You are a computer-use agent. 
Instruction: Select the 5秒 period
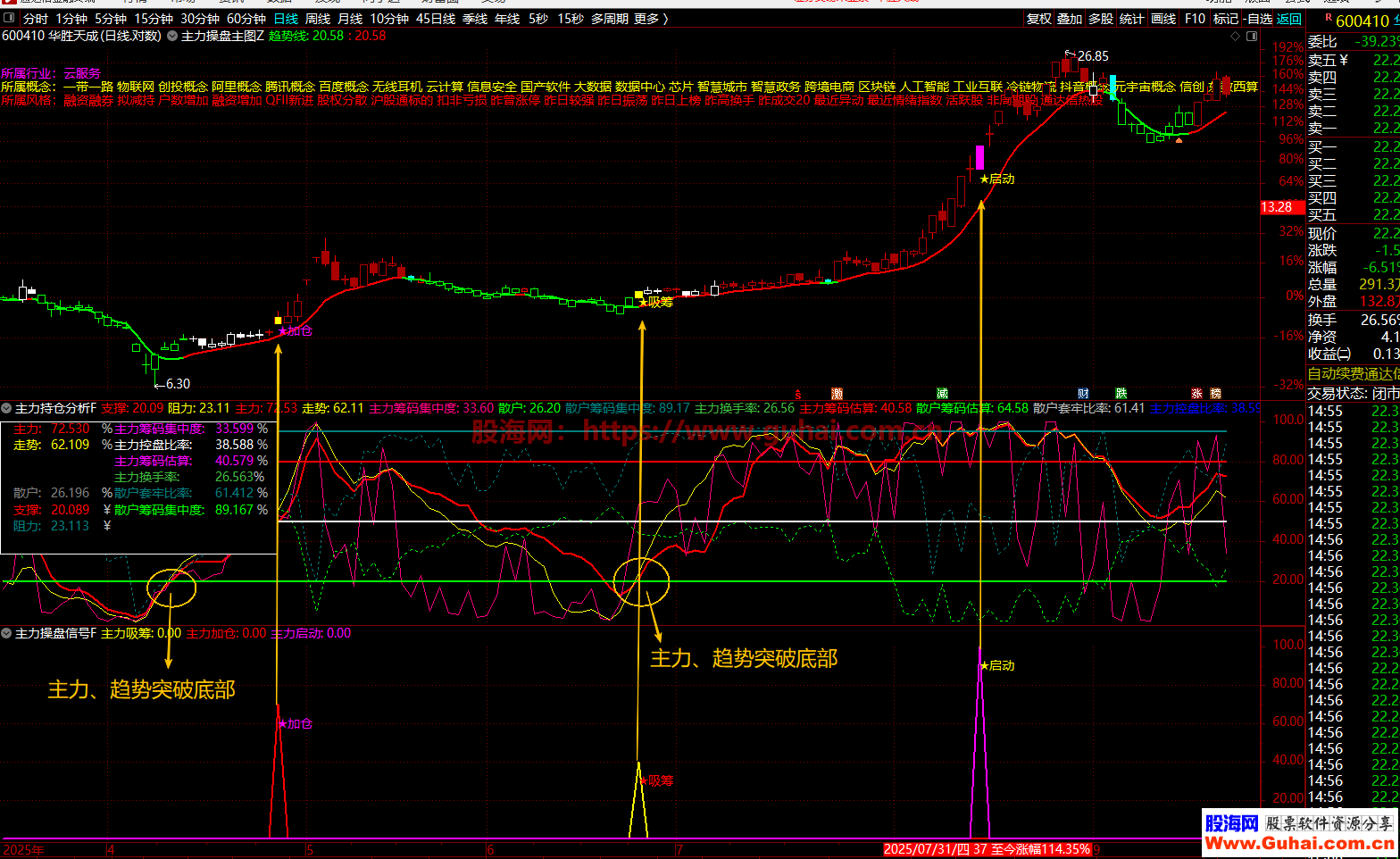click(538, 18)
